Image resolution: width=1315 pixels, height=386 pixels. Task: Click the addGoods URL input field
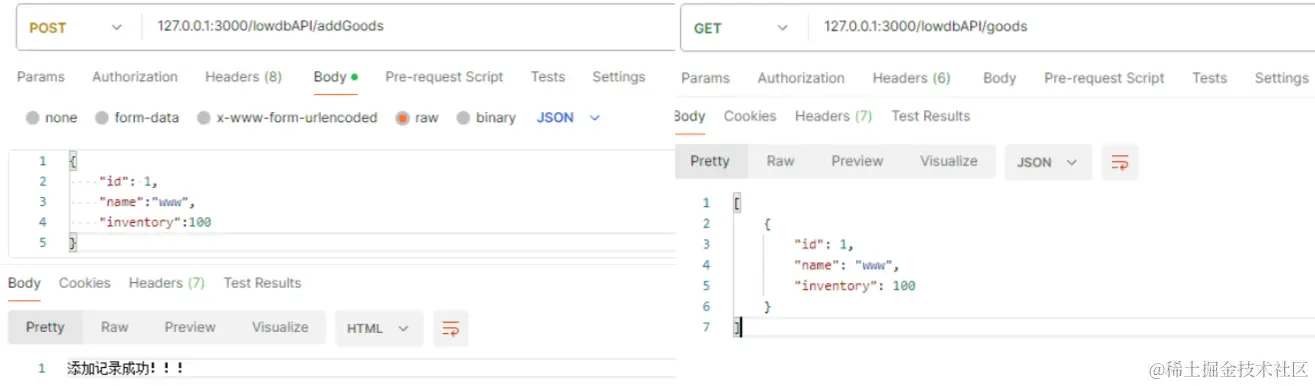click(x=409, y=27)
